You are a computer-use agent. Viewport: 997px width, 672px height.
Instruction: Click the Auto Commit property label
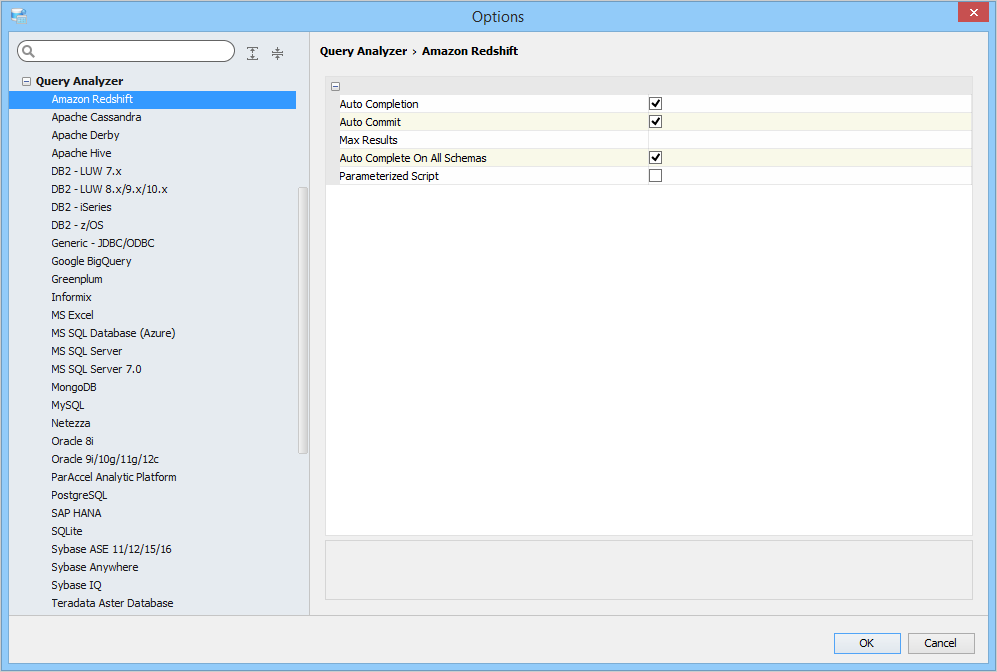pos(370,122)
